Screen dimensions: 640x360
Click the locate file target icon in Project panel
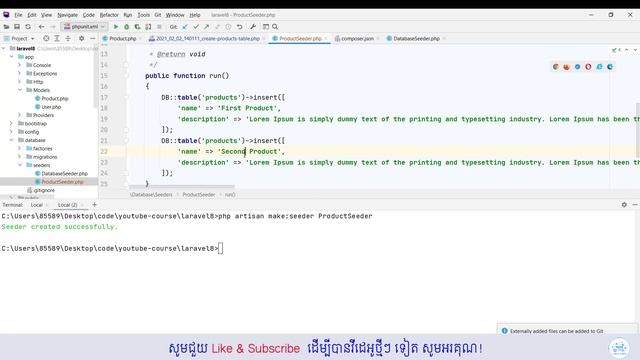(46, 38)
